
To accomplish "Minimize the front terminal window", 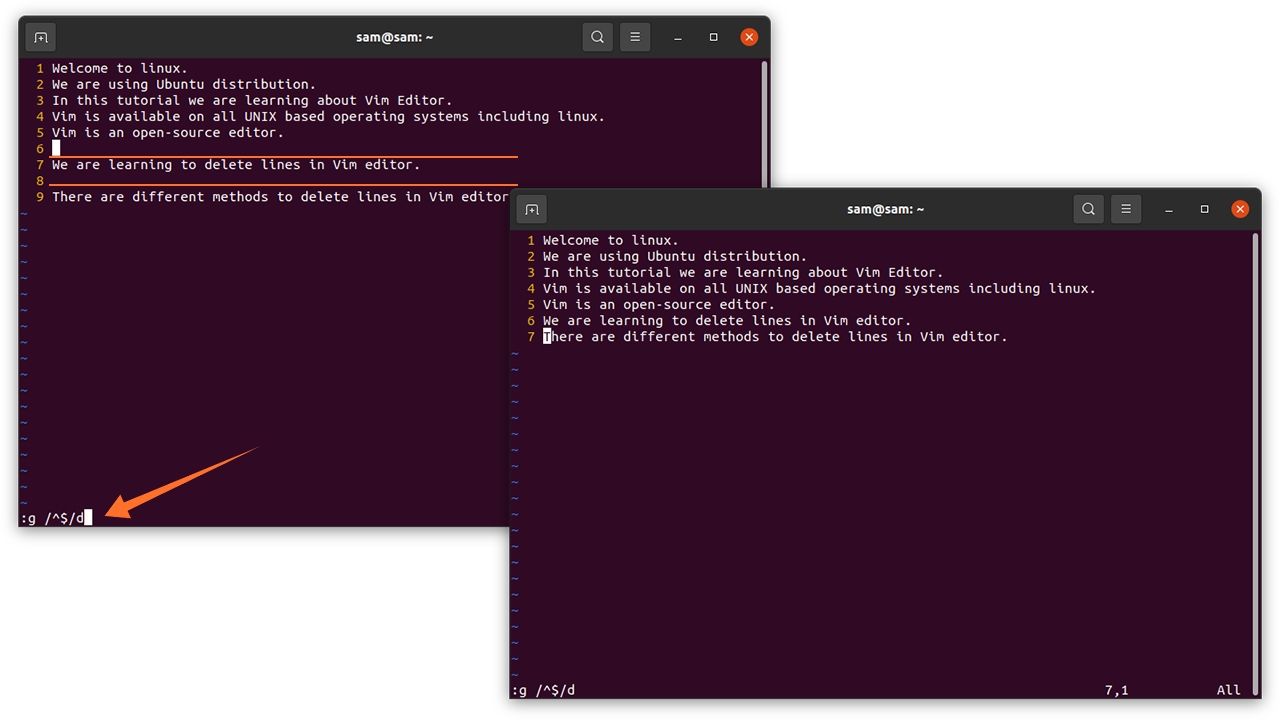I will (1169, 210).
